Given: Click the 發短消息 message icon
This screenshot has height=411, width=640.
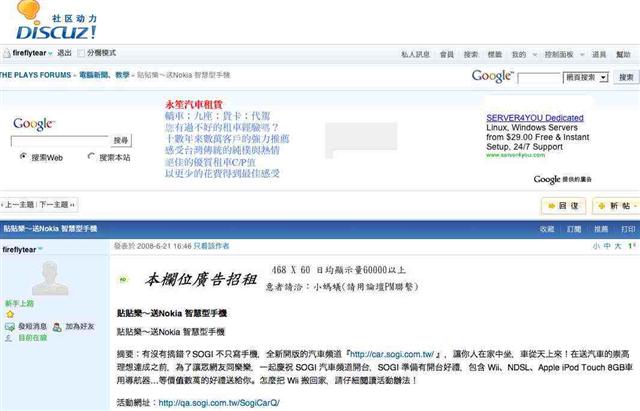Looking at the screenshot, I should (10, 327).
